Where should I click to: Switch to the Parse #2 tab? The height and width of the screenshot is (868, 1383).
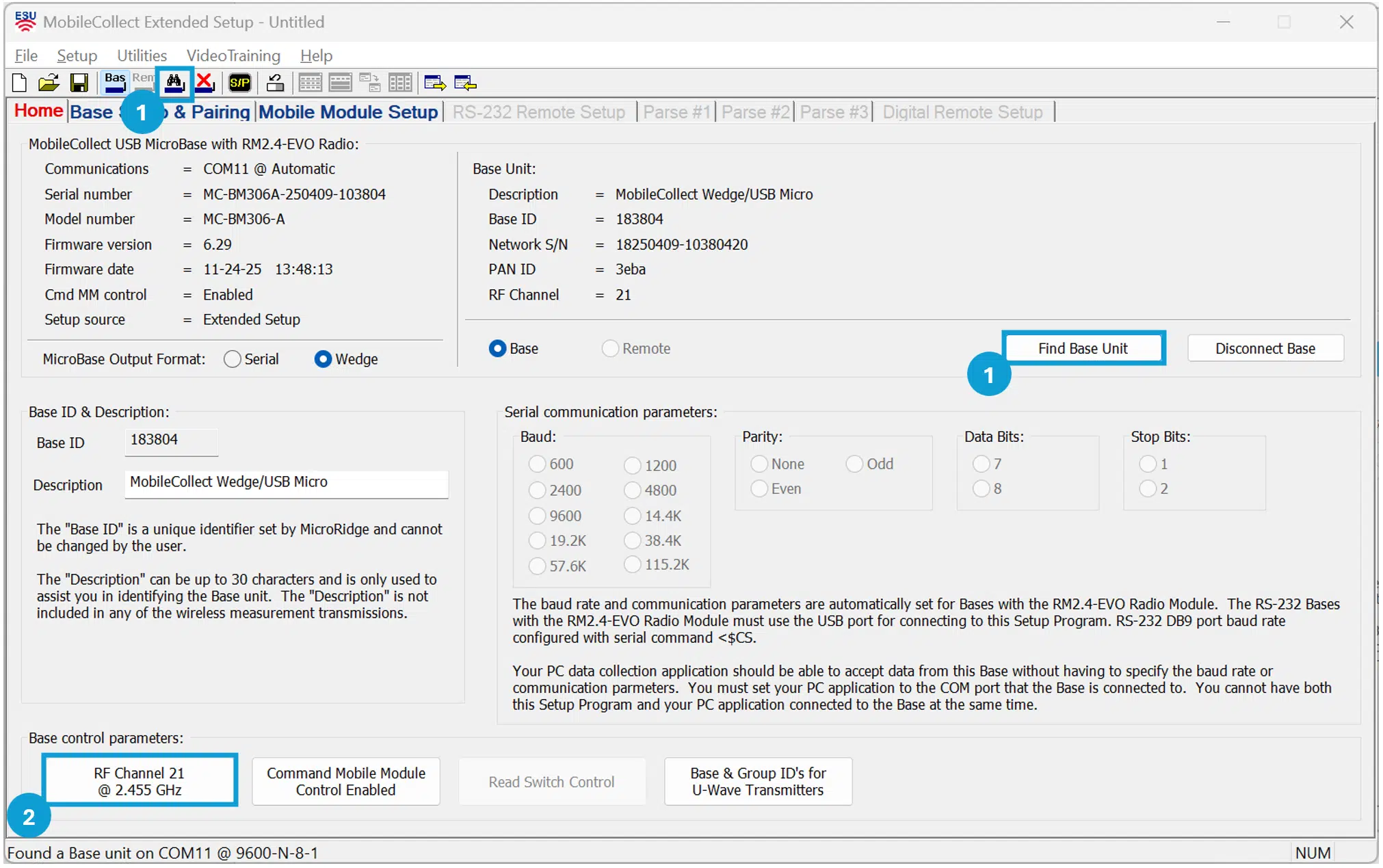pos(756,112)
